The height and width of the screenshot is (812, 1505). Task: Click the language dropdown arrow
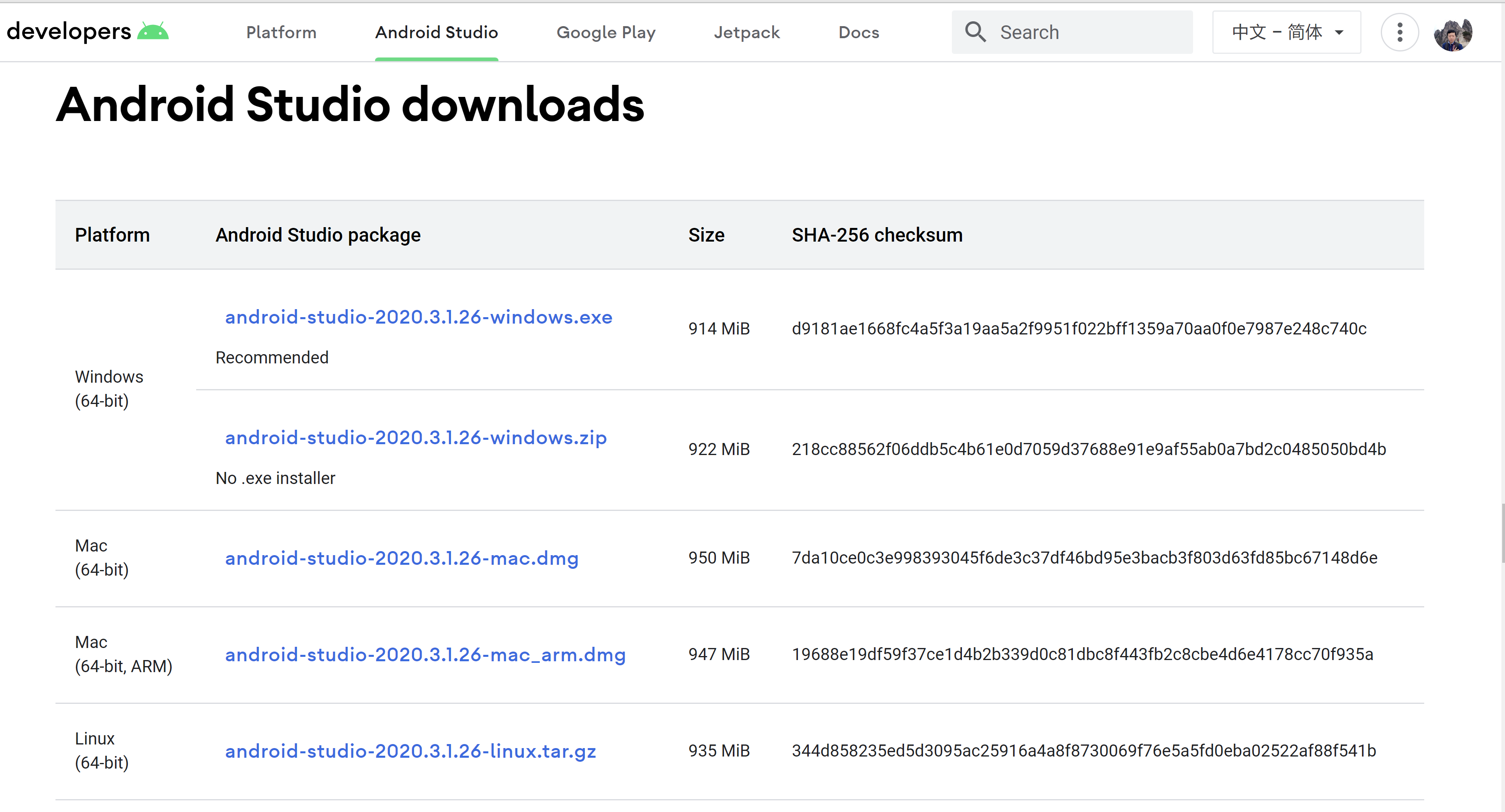[1339, 33]
